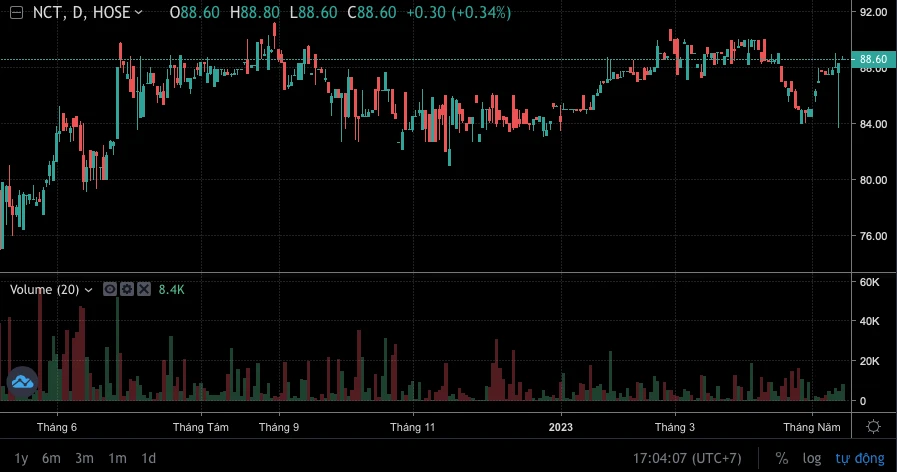Click the 88.60 current price label
Image resolution: width=897 pixels, height=472 pixels.
tap(873, 60)
